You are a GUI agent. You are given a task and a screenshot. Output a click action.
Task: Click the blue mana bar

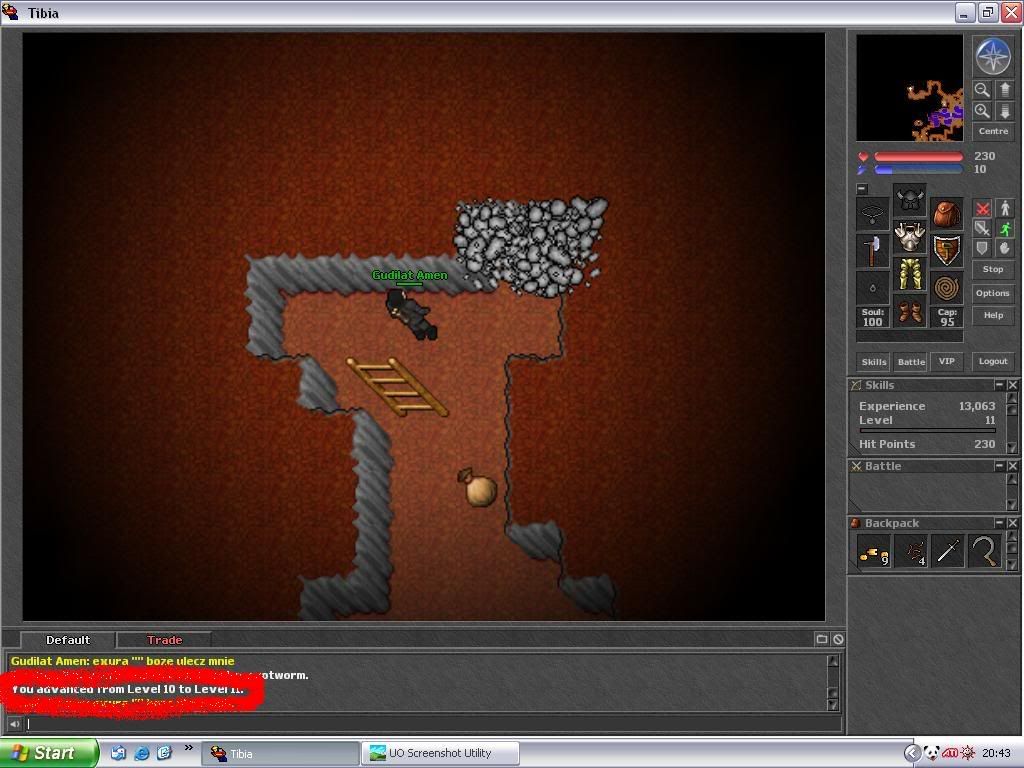click(918, 170)
